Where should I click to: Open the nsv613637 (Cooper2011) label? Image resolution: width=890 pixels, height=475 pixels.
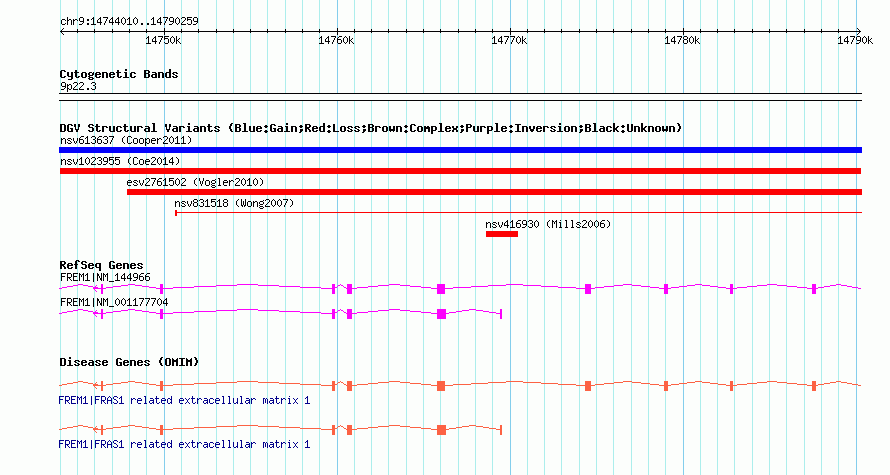click(x=126, y=140)
